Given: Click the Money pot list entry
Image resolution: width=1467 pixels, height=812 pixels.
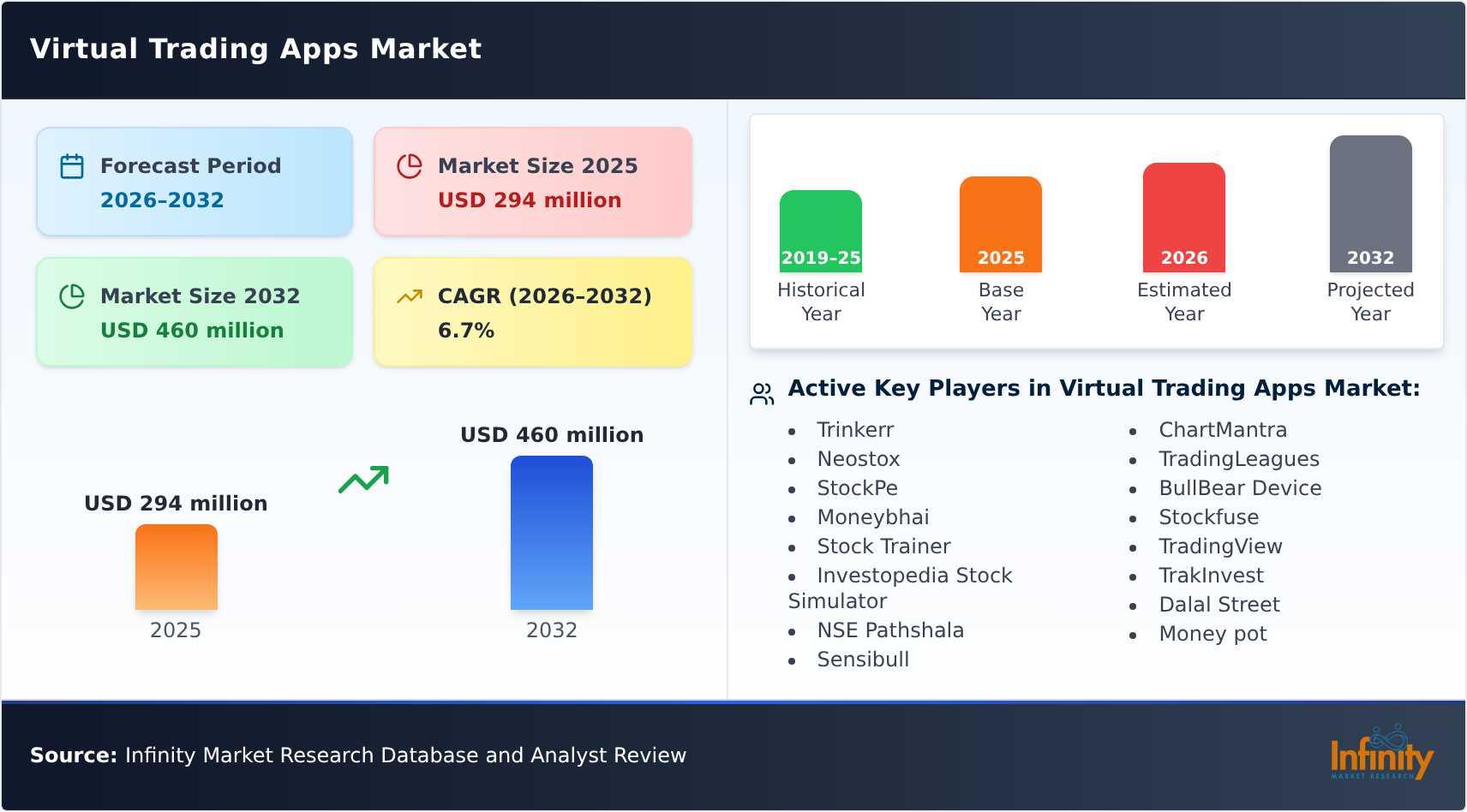Looking at the screenshot, I should 1213,634.
